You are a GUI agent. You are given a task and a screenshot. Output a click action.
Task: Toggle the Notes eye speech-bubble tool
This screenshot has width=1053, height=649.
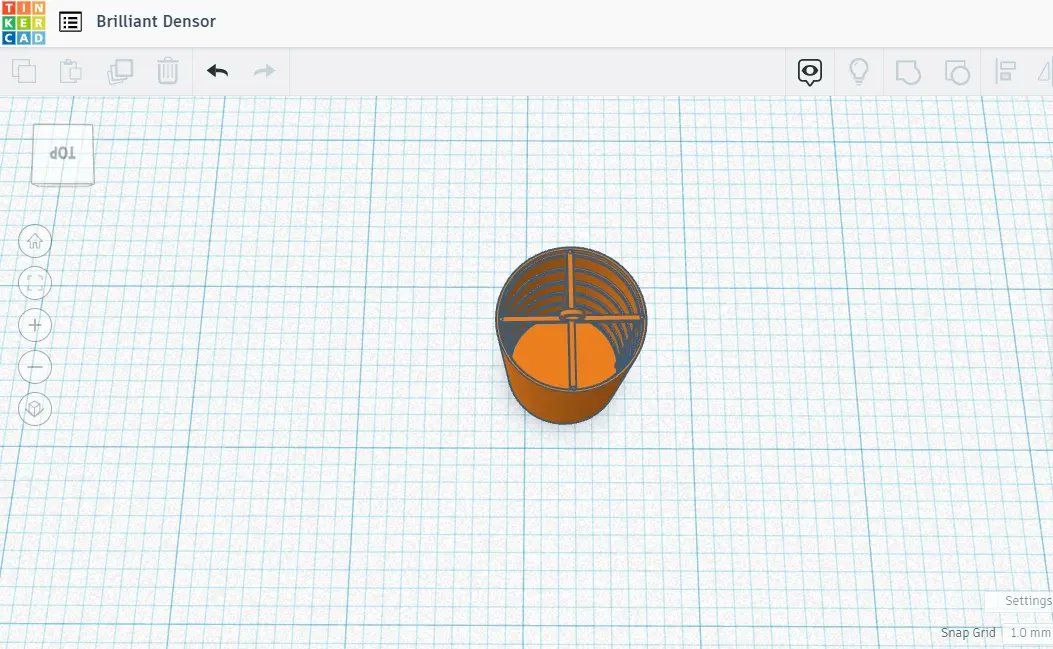810,71
